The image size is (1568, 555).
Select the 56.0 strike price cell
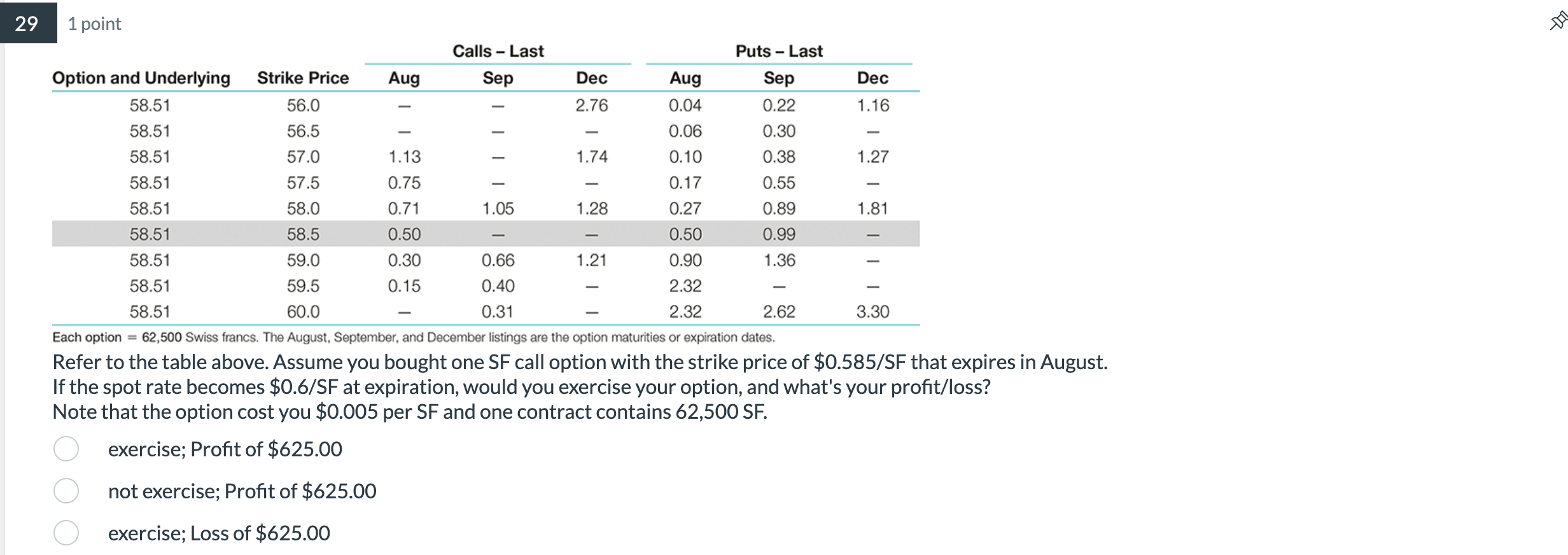coord(304,105)
